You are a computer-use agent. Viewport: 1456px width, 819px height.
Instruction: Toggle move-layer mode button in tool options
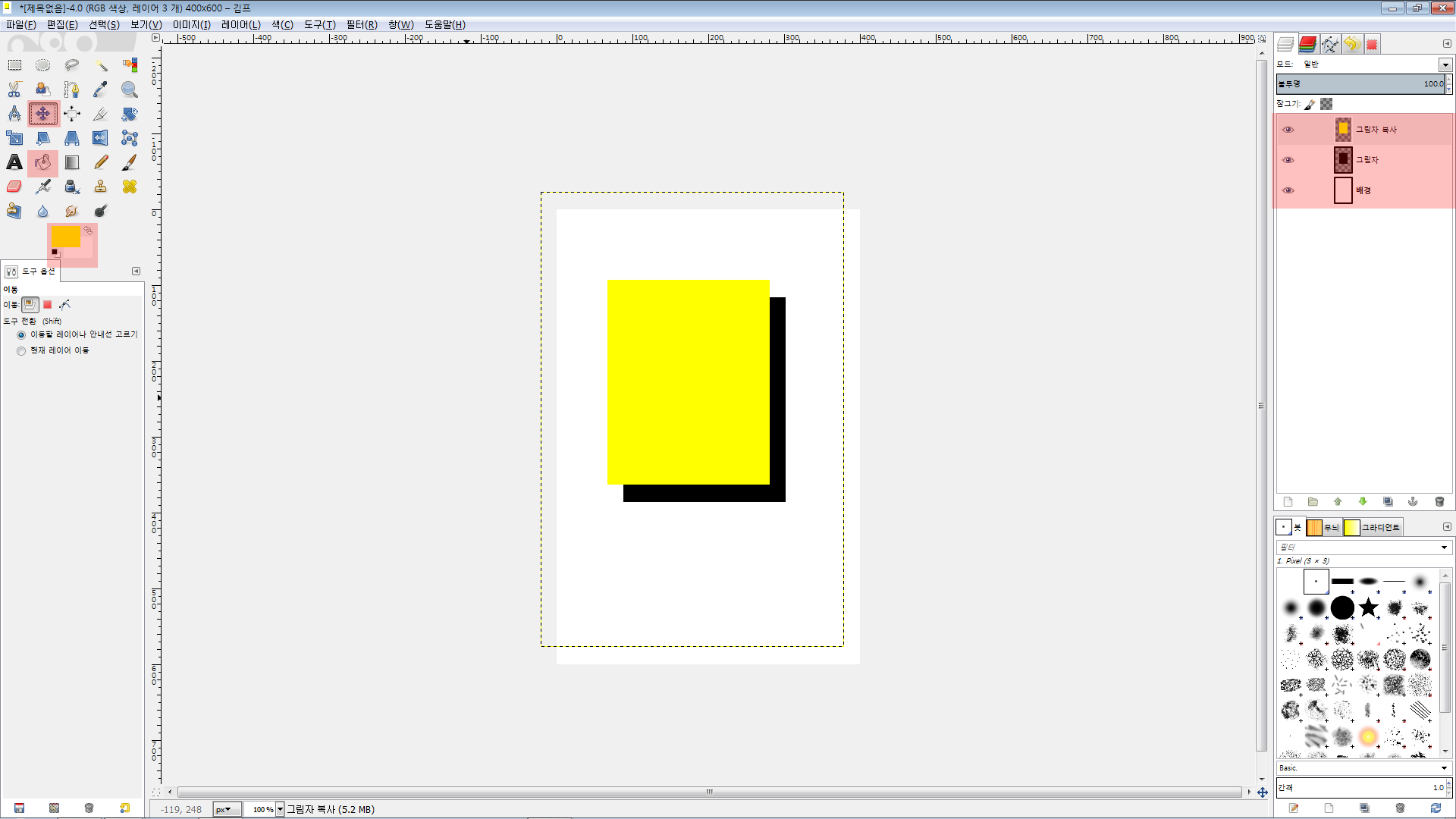[30, 305]
